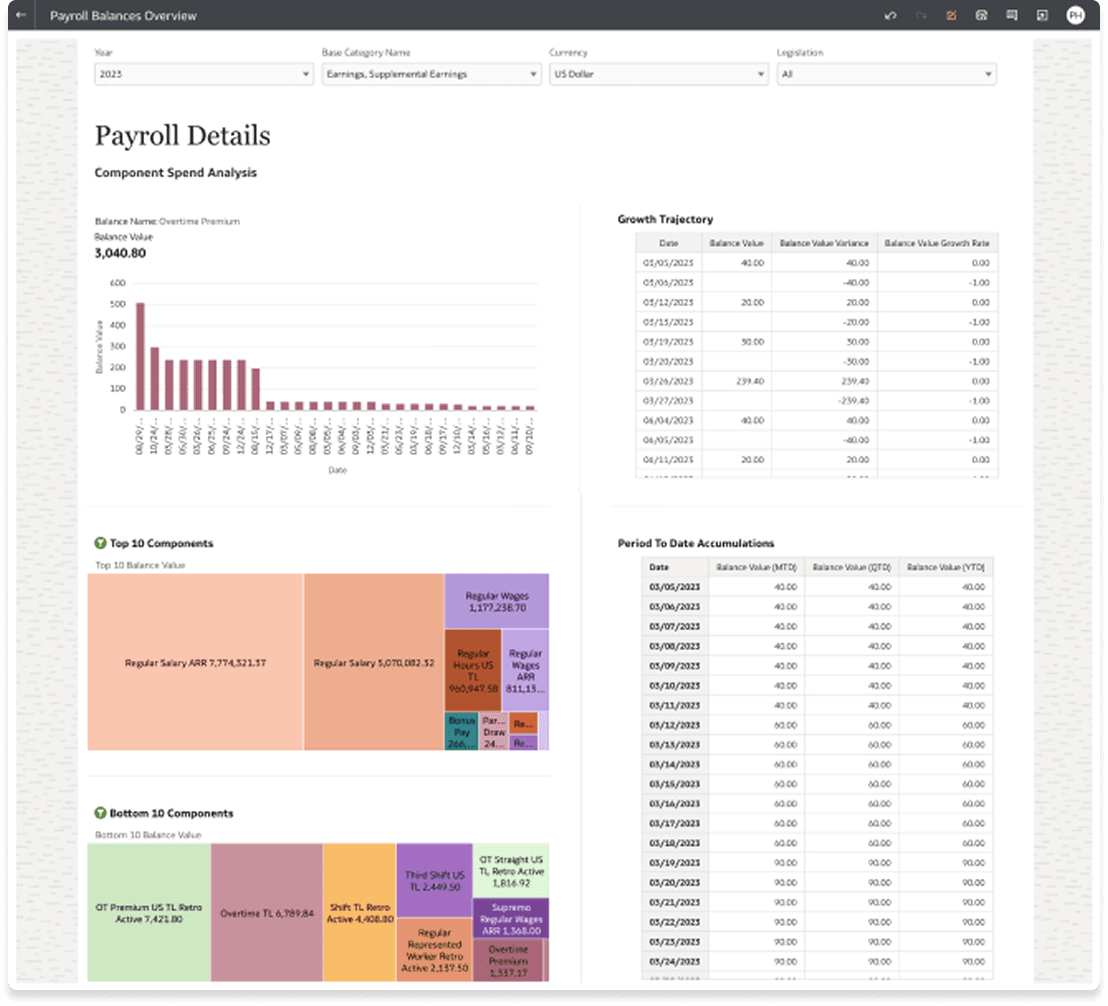Click the 03/12/2023 date in Accumulations table
The height and width of the screenshot is (1006, 1108).
[x=674, y=725]
